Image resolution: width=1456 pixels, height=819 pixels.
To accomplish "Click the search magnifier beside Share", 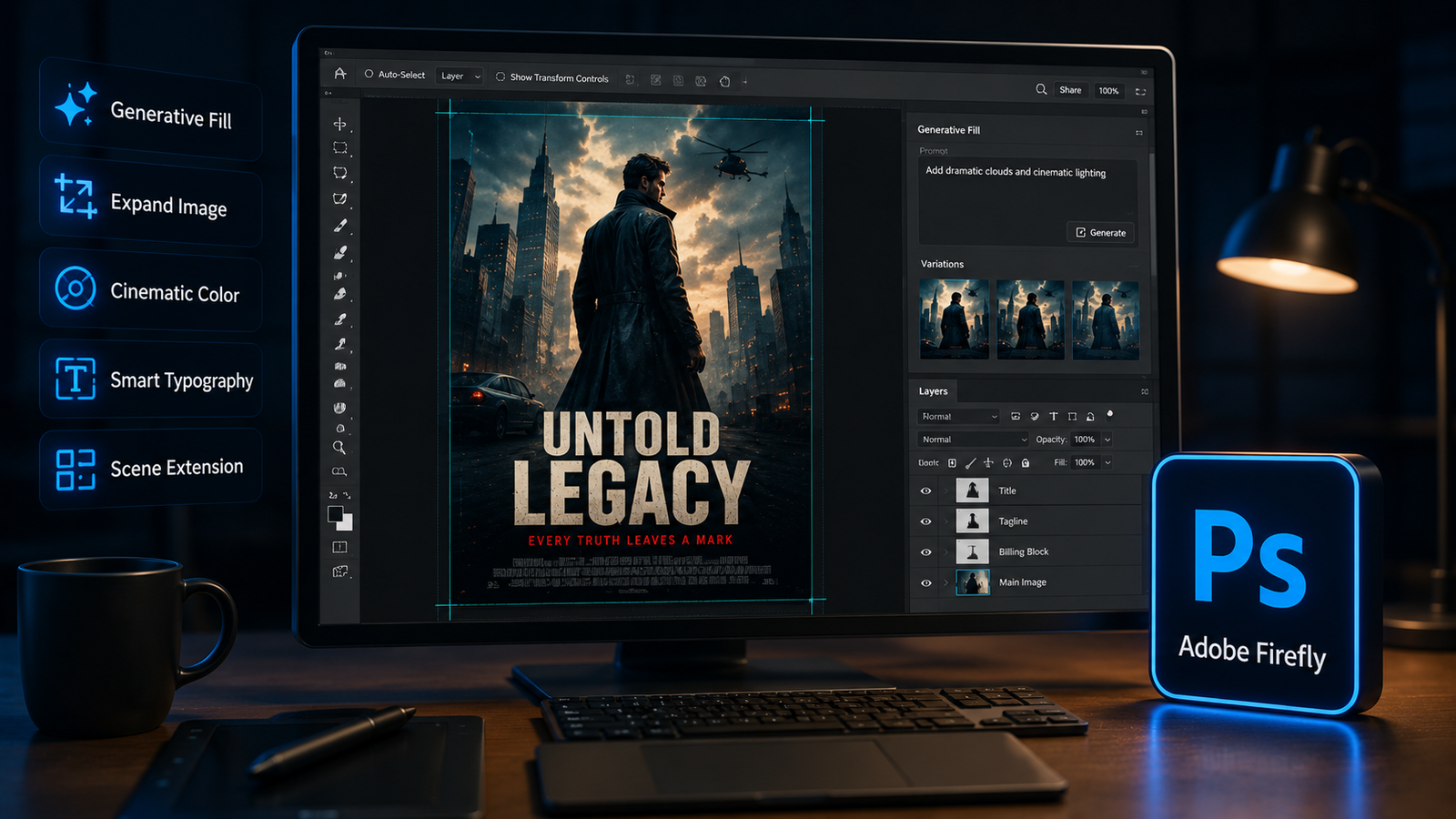I will tap(1041, 89).
